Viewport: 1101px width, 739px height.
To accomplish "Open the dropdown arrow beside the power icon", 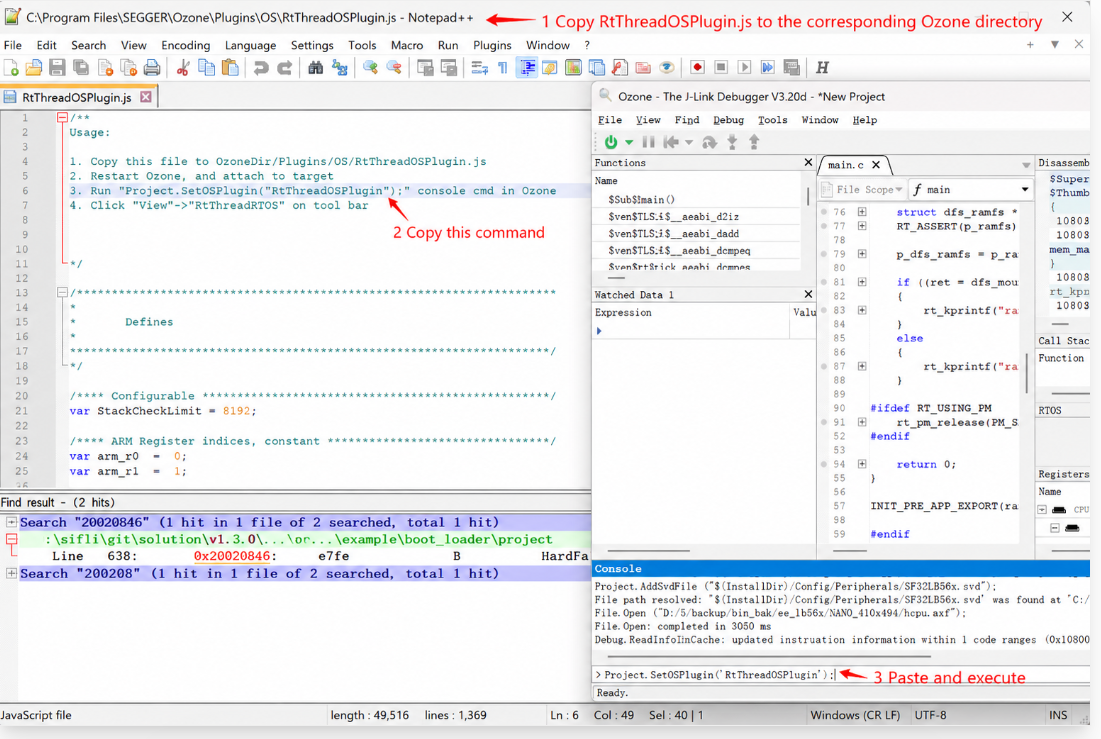I will 629,142.
